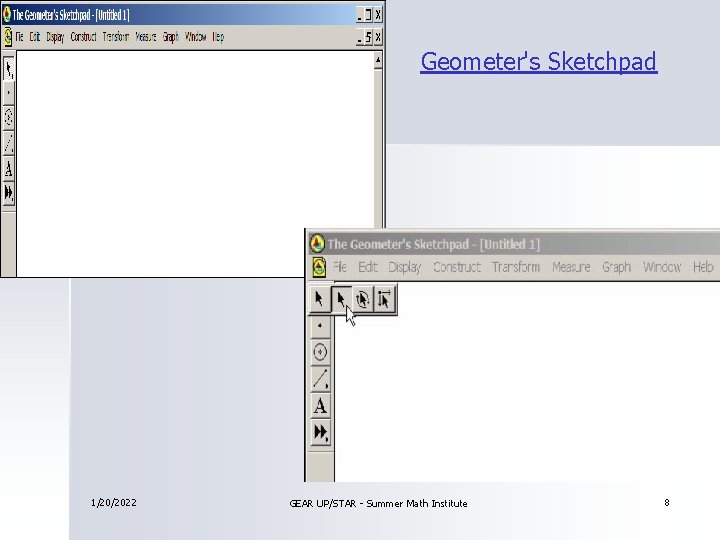Image resolution: width=720 pixels, height=540 pixels.
Task: Open the Help menu in the enlarged Sketchpad window
Action: click(703, 268)
